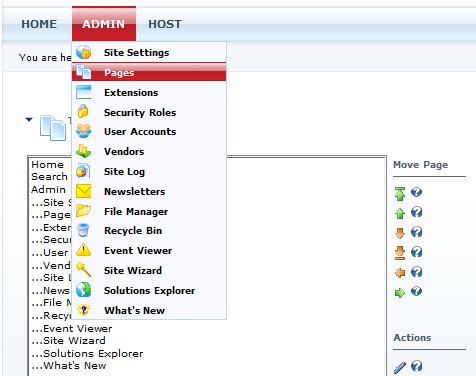Screen dimensions: 476x376
Task: Click the orange promote page left arrow
Action: (400, 273)
